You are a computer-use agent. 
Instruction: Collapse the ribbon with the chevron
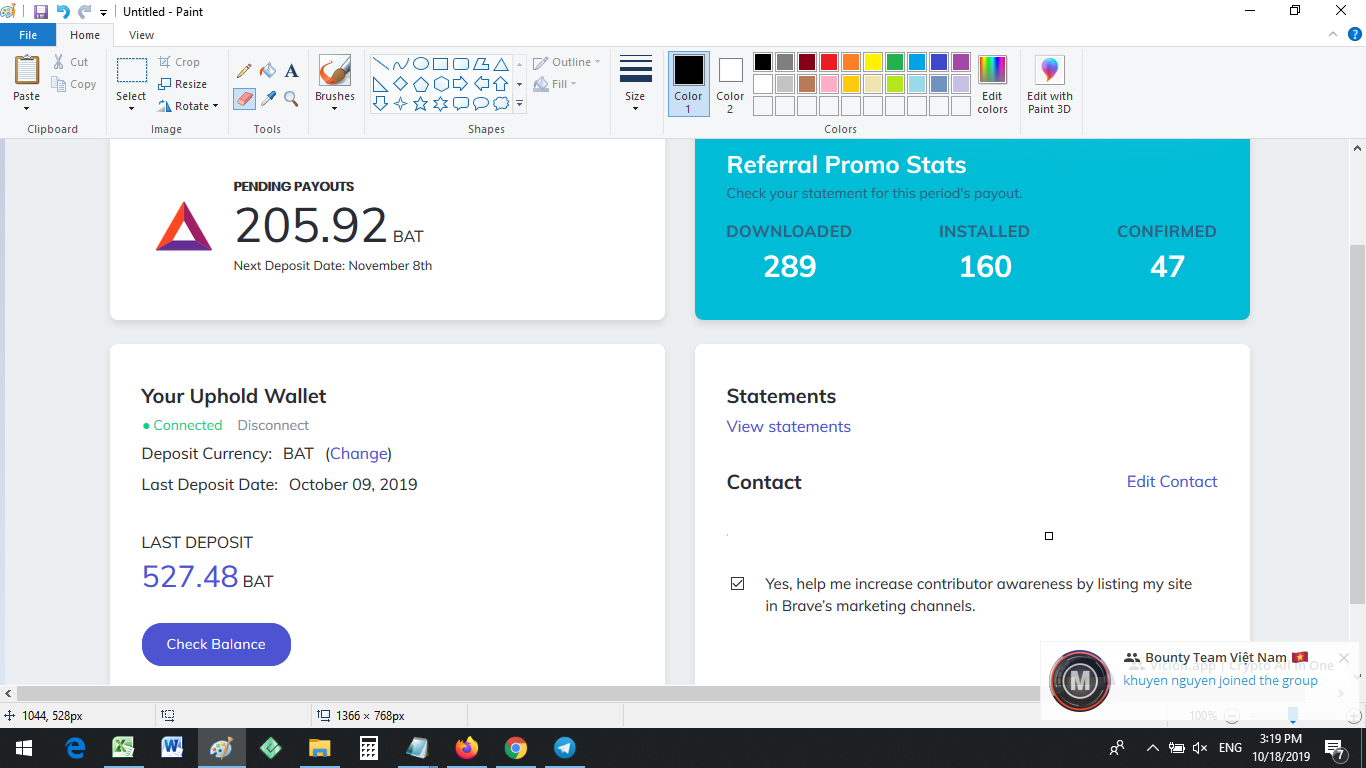pyautogui.click(x=1332, y=34)
